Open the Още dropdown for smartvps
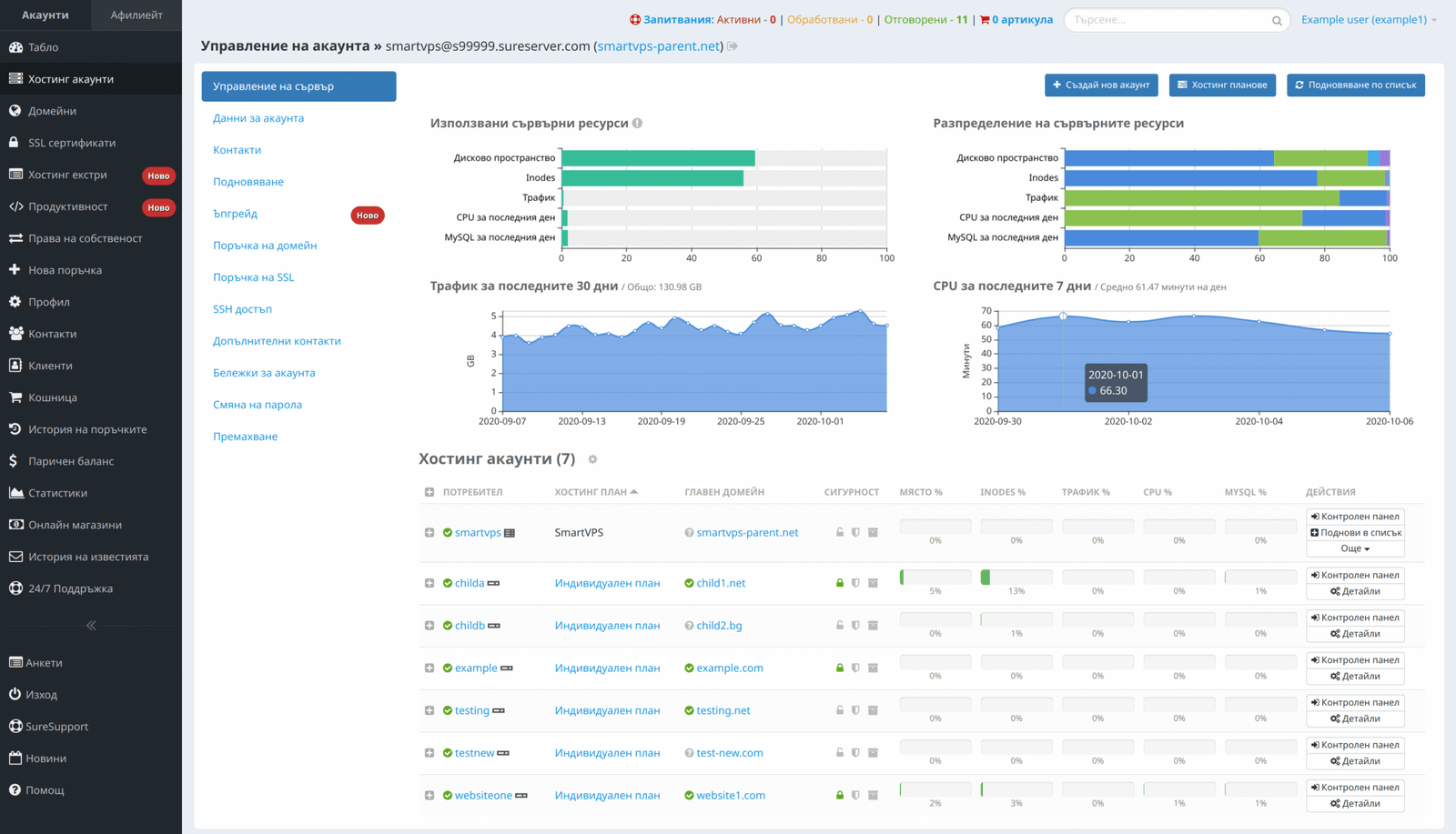The height and width of the screenshot is (834, 1456). 1355,548
